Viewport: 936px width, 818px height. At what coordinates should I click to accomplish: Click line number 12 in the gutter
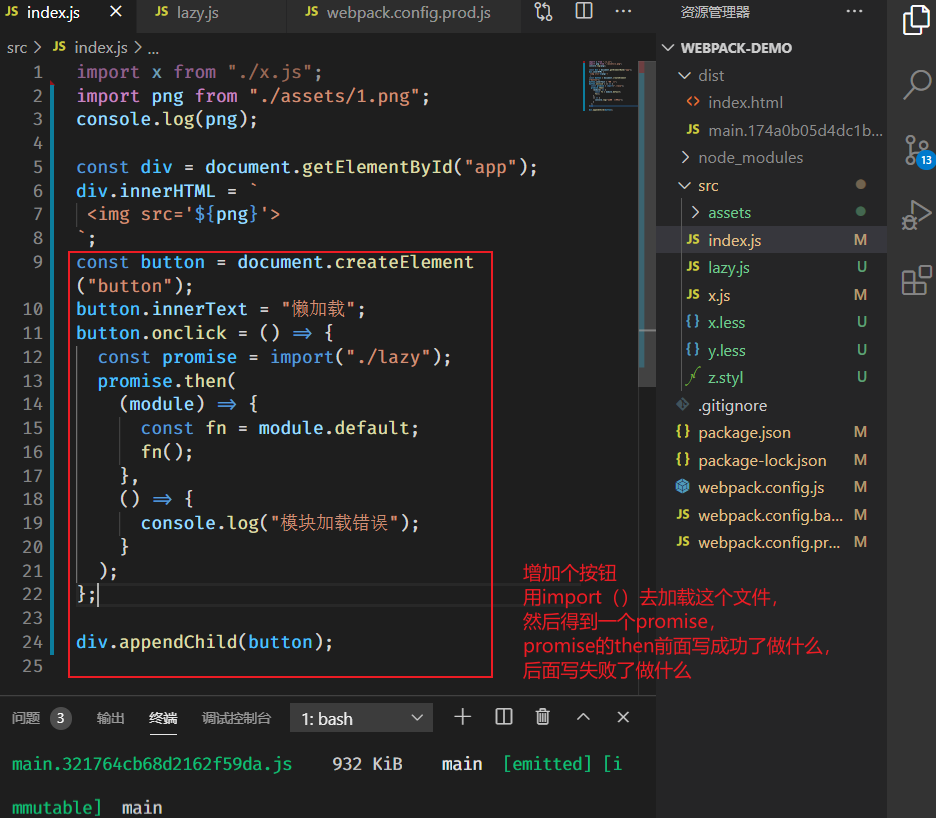point(33,357)
